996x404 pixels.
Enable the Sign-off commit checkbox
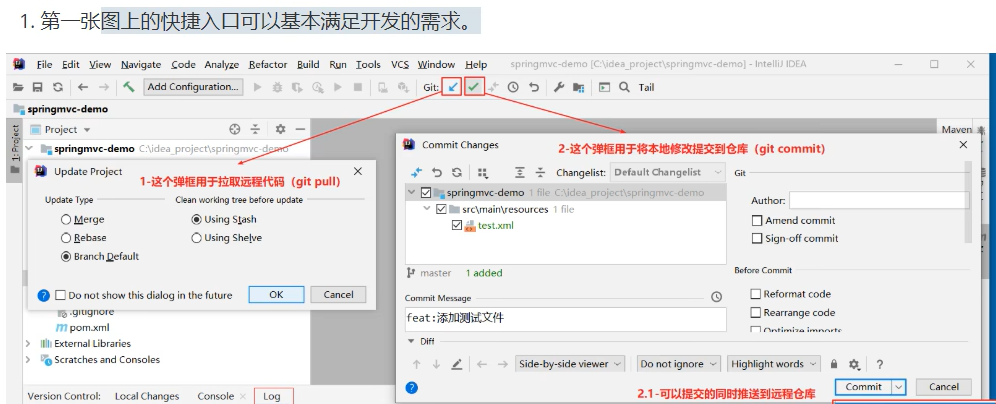click(x=757, y=238)
